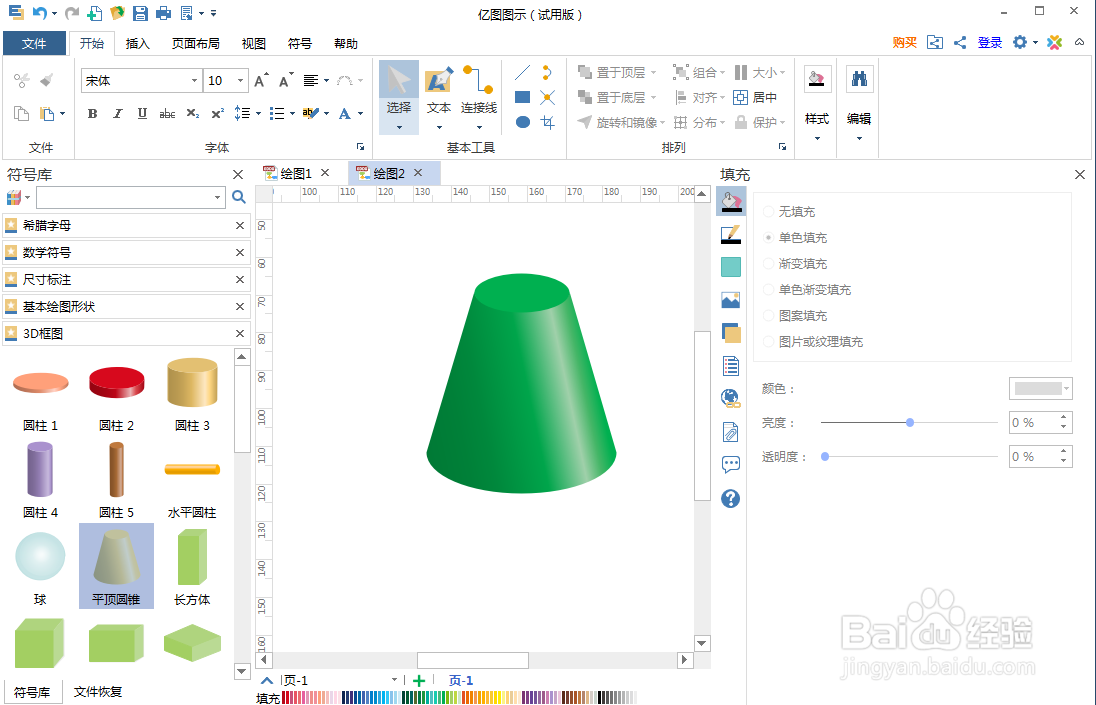This screenshot has height=705, width=1096.
Task: Open the 插入 ribbon tab
Action: [x=136, y=43]
